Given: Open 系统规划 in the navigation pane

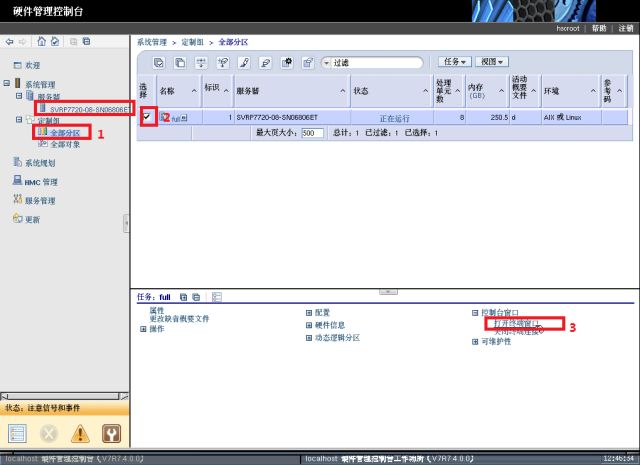Looking at the screenshot, I should tap(40, 163).
